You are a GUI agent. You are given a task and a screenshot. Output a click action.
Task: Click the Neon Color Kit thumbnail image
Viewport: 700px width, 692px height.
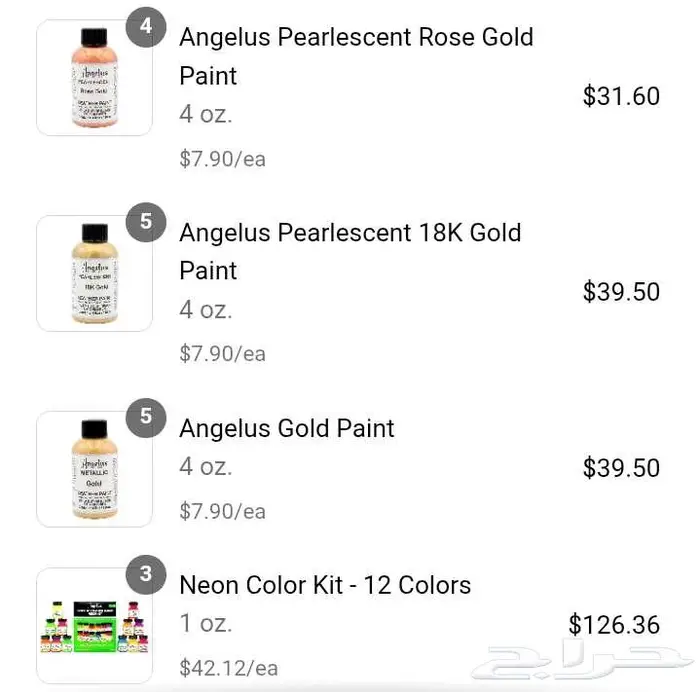pyautogui.click(x=94, y=625)
